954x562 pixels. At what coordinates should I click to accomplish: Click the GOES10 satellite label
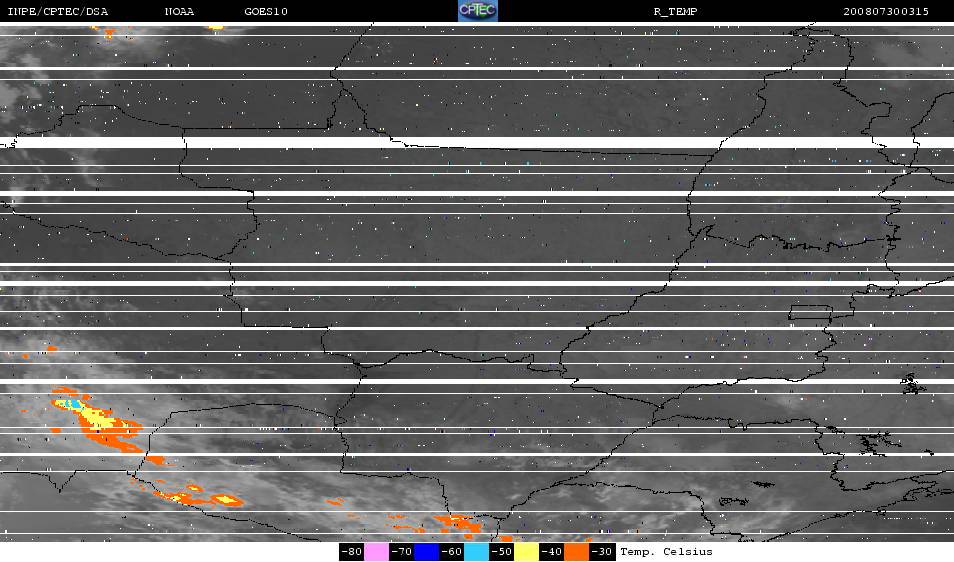[266, 11]
